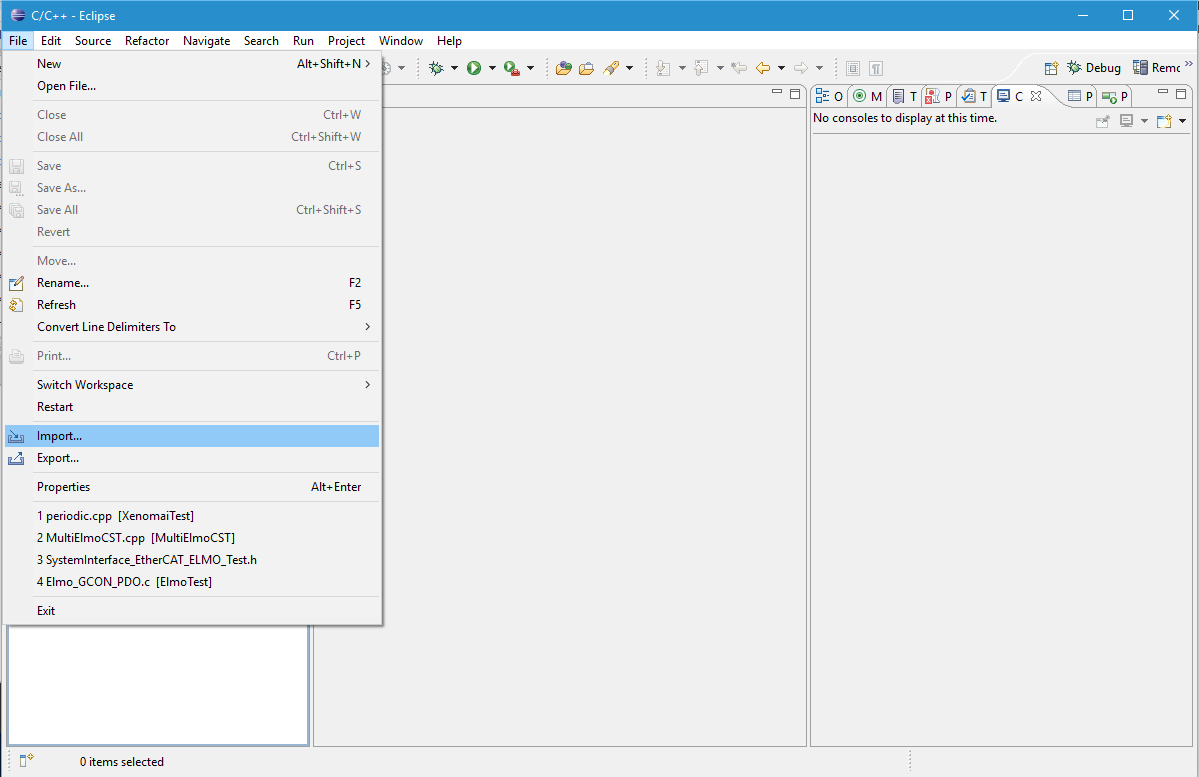1199x777 pixels.
Task: Open the Navigate menu
Action: pos(206,41)
